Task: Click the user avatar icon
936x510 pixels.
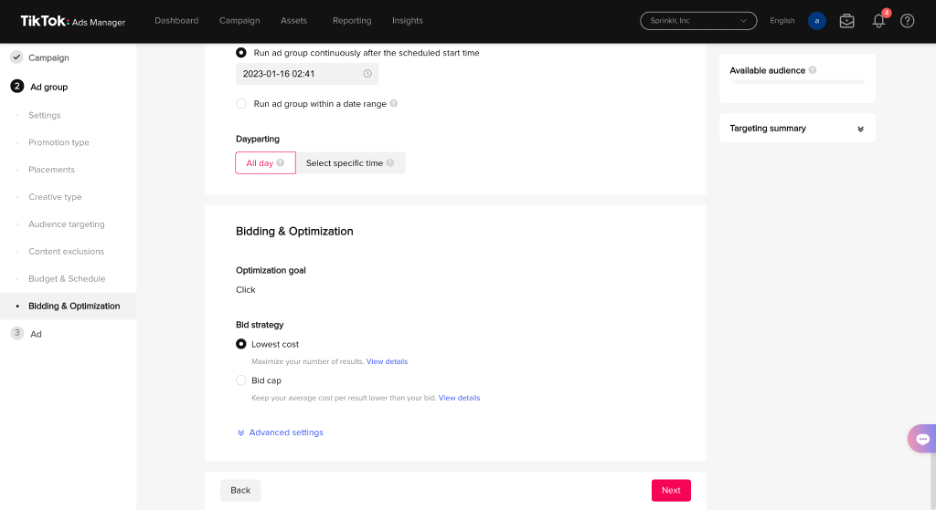Action: point(817,21)
